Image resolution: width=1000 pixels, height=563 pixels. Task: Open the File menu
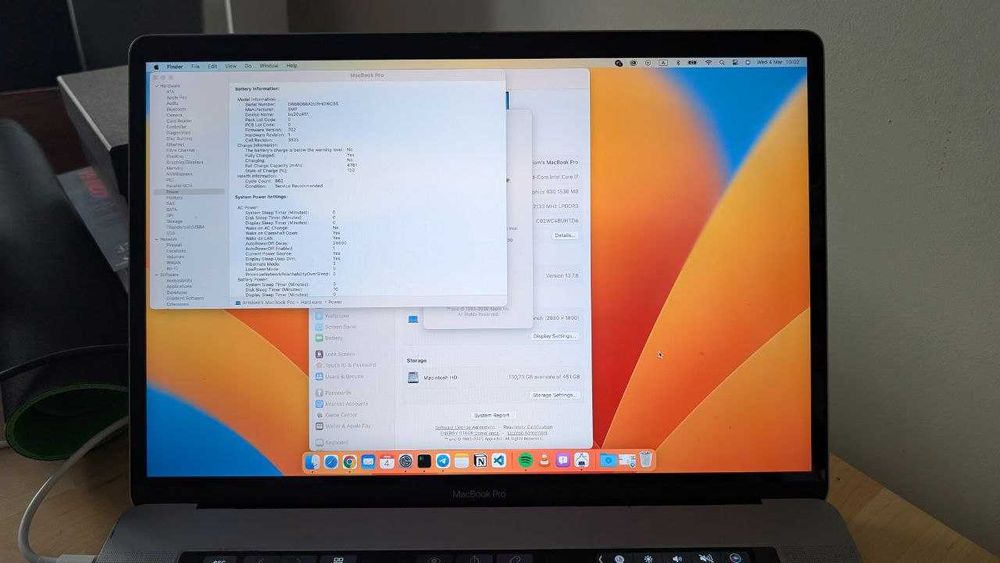point(195,66)
